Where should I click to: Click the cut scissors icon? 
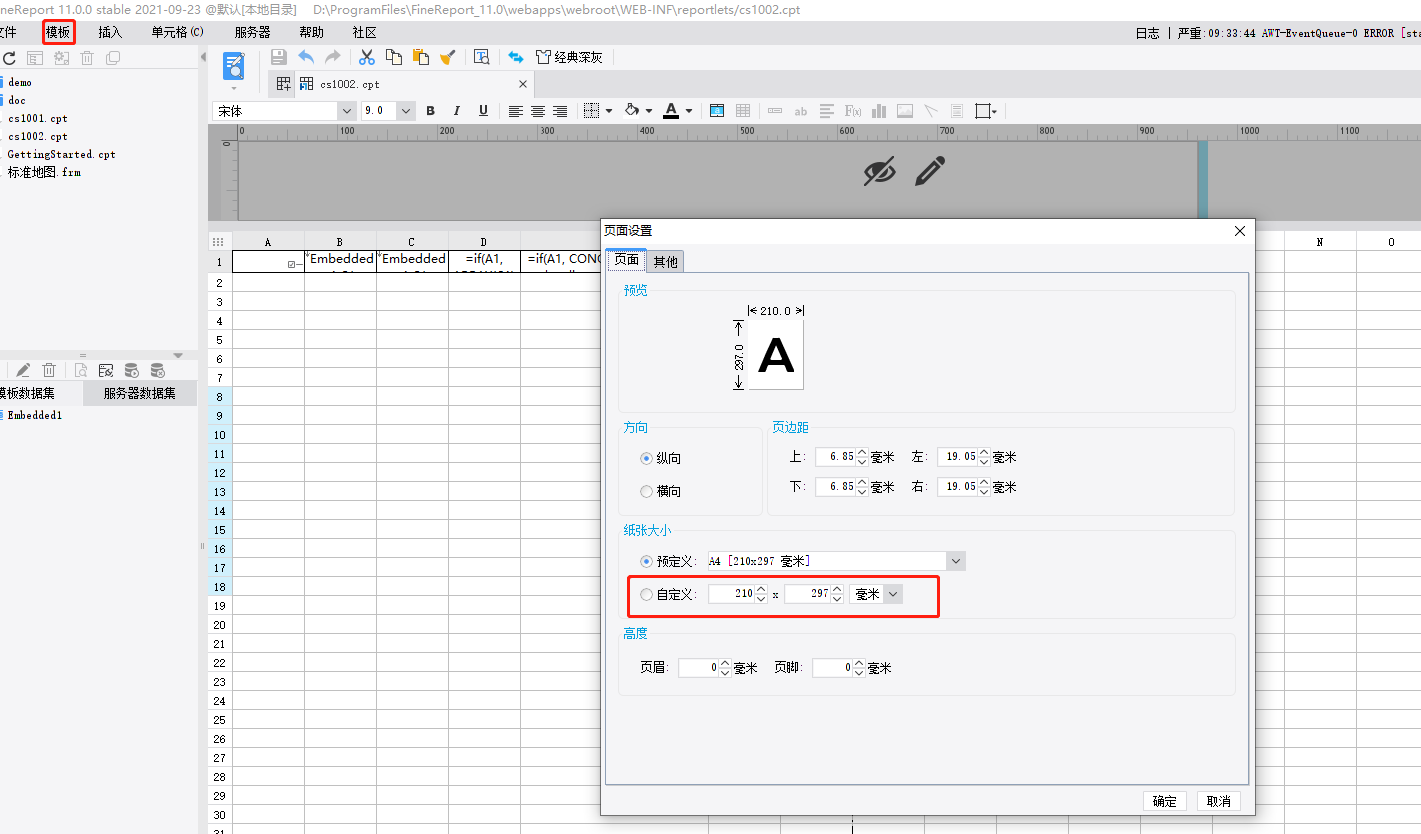point(367,57)
